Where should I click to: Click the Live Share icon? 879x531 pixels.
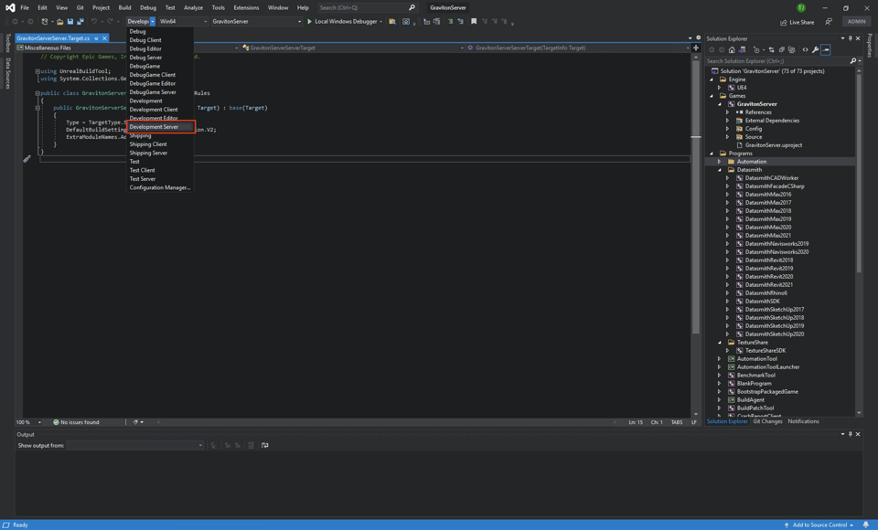[783, 22]
